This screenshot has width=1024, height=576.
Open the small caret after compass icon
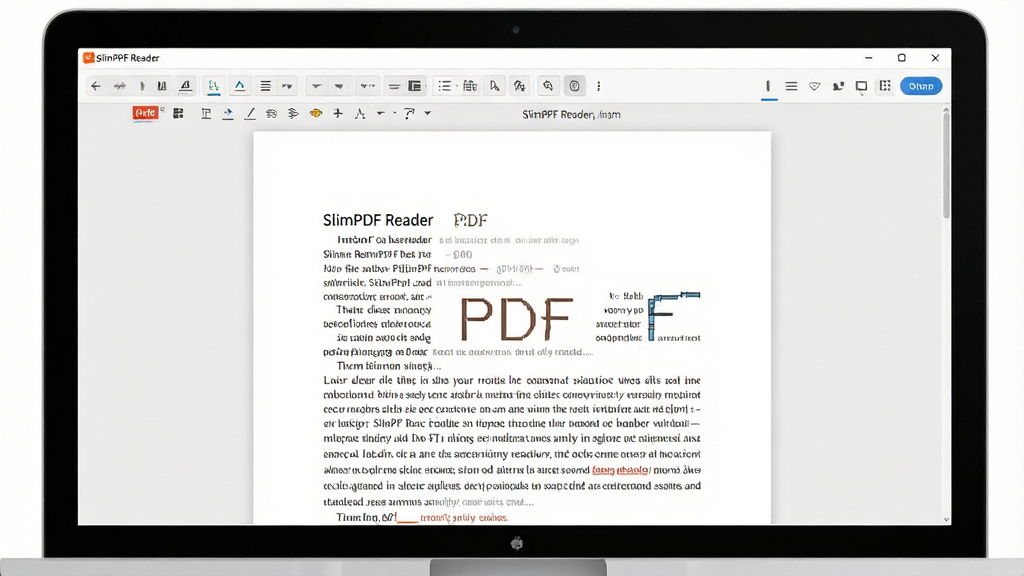click(x=381, y=114)
